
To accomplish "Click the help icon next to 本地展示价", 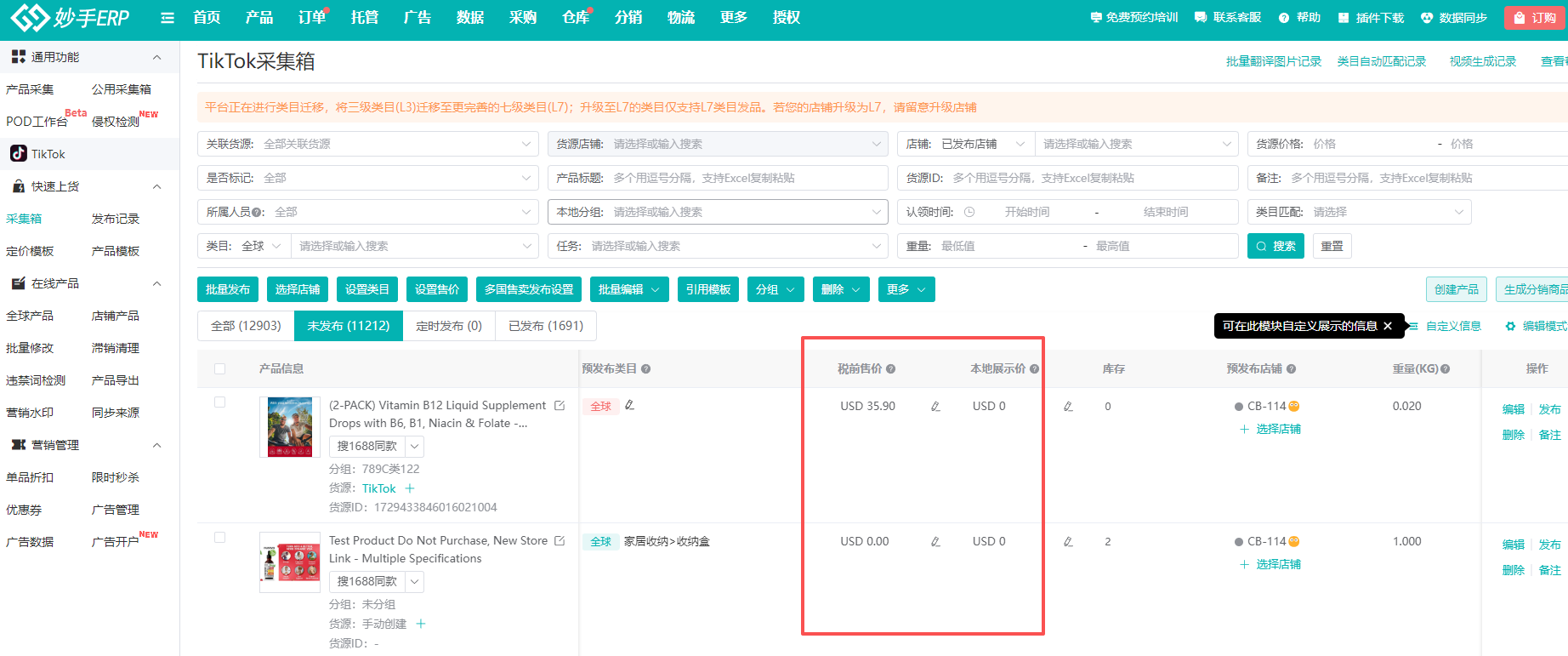I will point(1034,369).
